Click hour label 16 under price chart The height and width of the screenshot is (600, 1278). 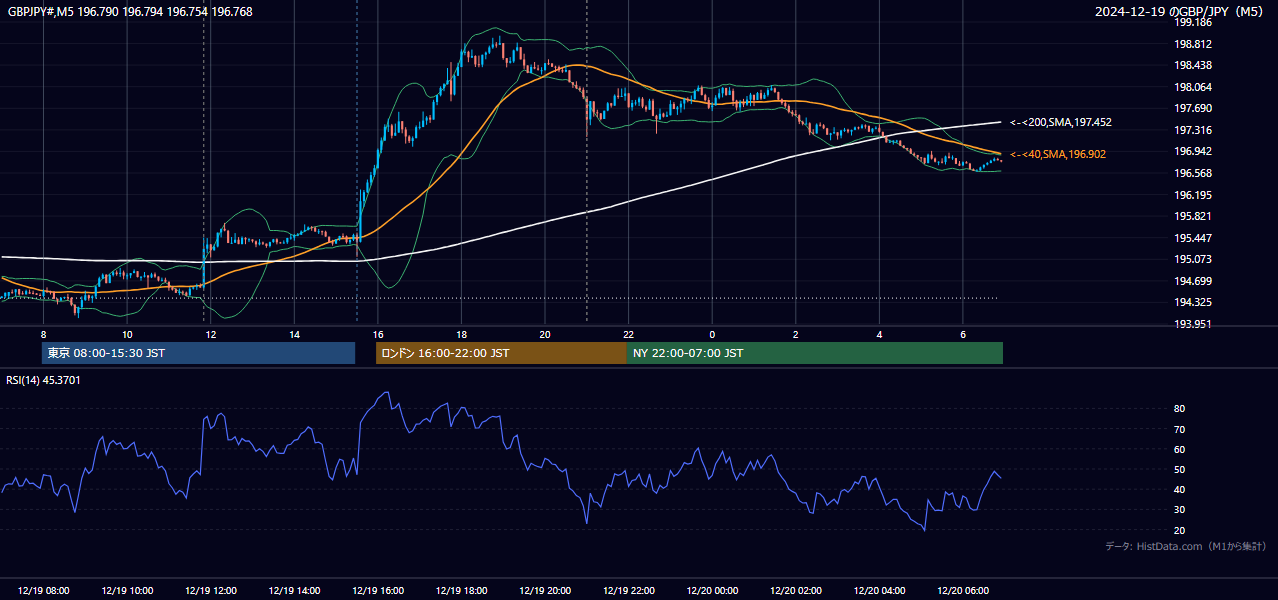click(378, 334)
